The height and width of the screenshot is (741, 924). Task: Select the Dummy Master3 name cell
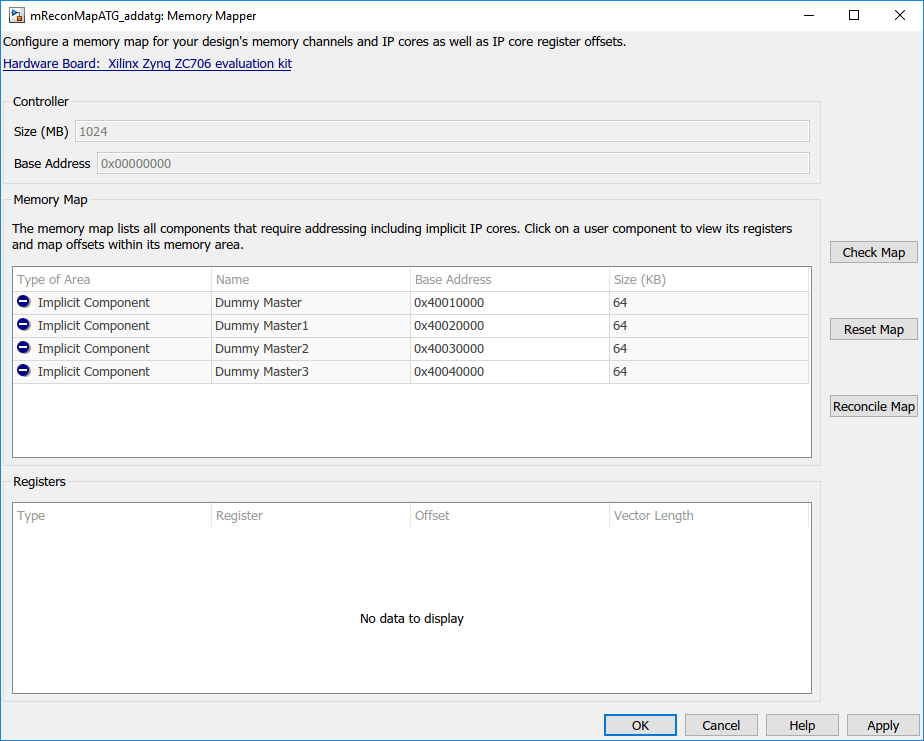click(311, 371)
